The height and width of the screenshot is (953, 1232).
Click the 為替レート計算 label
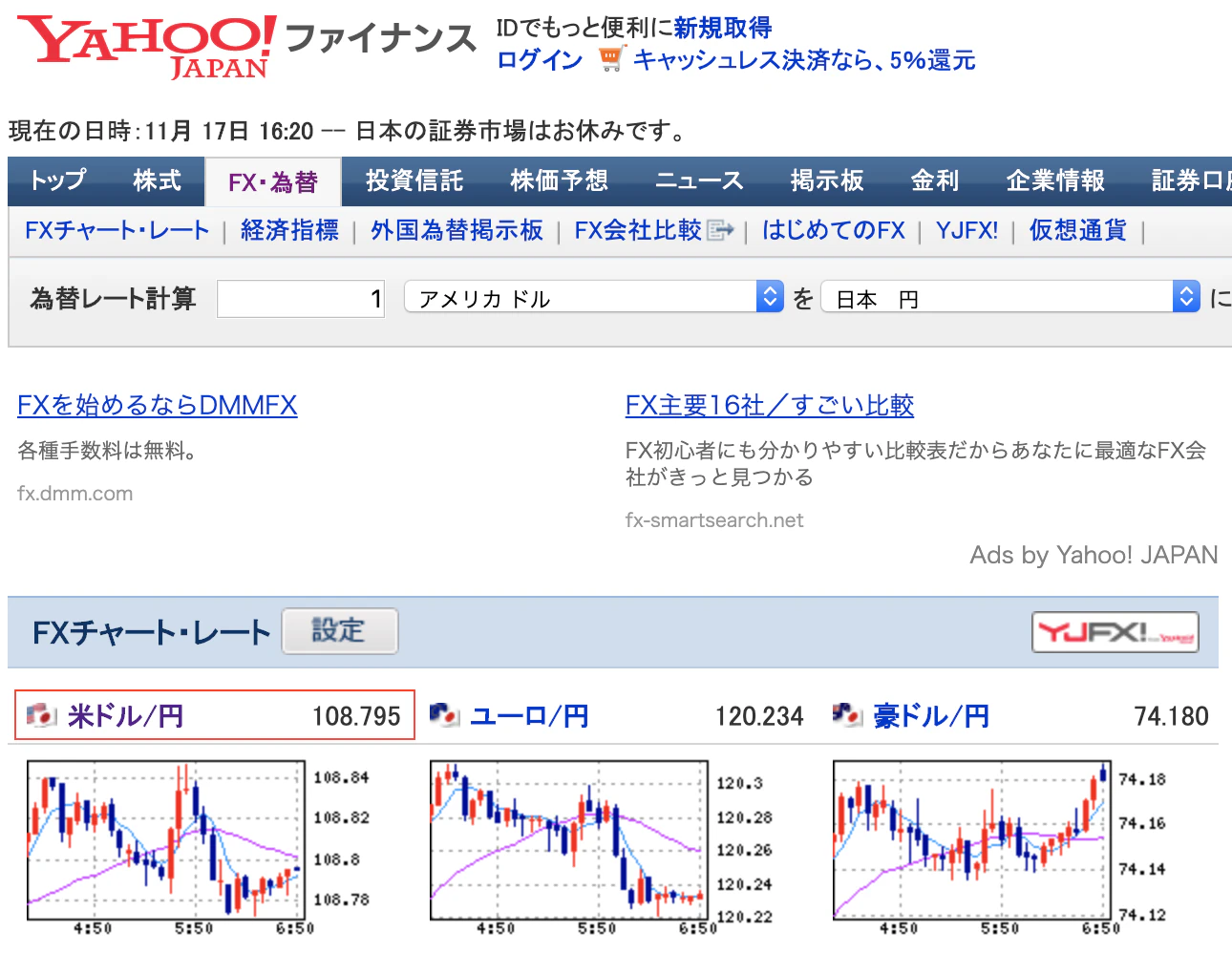113,299
